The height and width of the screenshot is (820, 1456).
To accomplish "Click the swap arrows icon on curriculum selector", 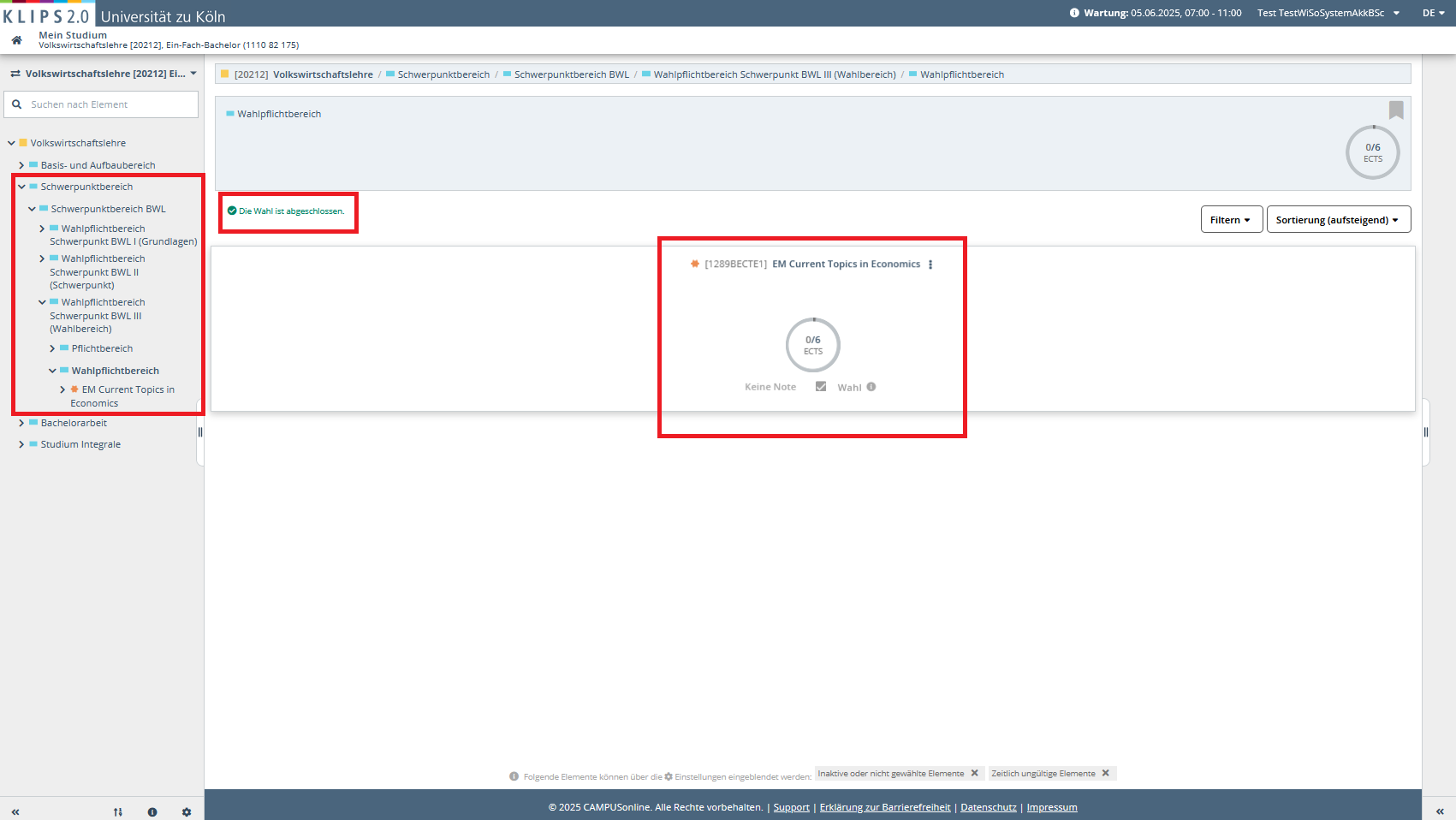I will [15, 74].
